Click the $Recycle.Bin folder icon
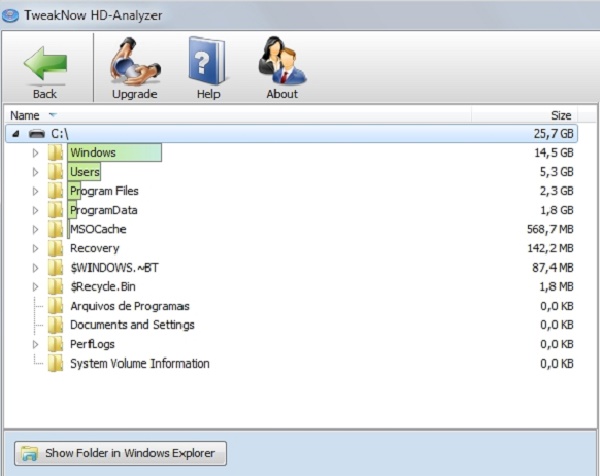This screenshot has height=476, width=600. pyautogui.click(x=55, y=287)
